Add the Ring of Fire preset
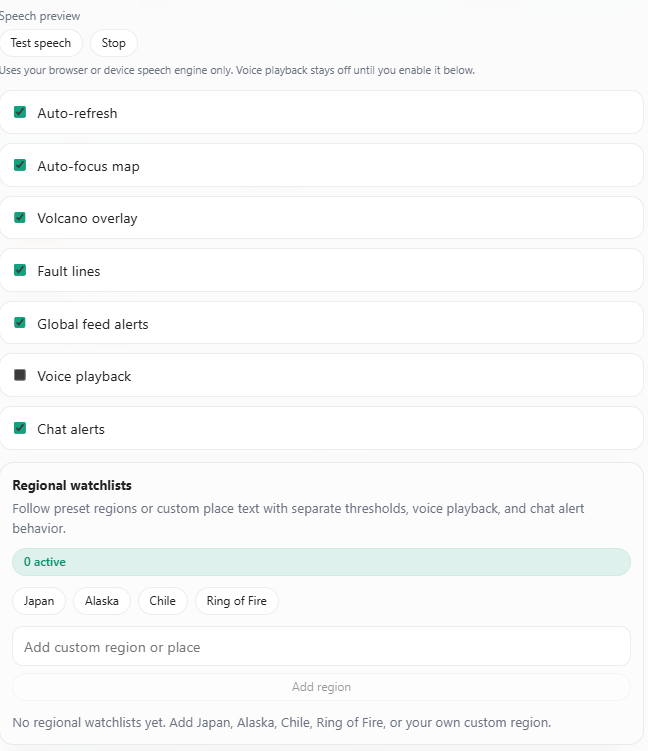Screen dimensions: 648x751 pyautogui.click(x=237, y=601)
